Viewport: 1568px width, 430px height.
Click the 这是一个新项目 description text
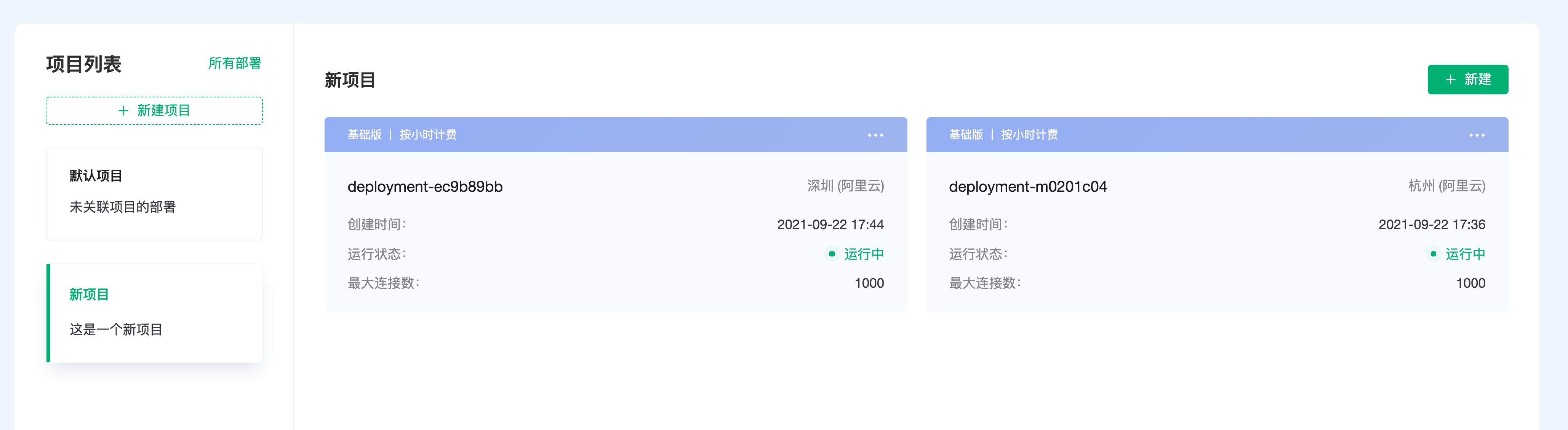point(116,330)
